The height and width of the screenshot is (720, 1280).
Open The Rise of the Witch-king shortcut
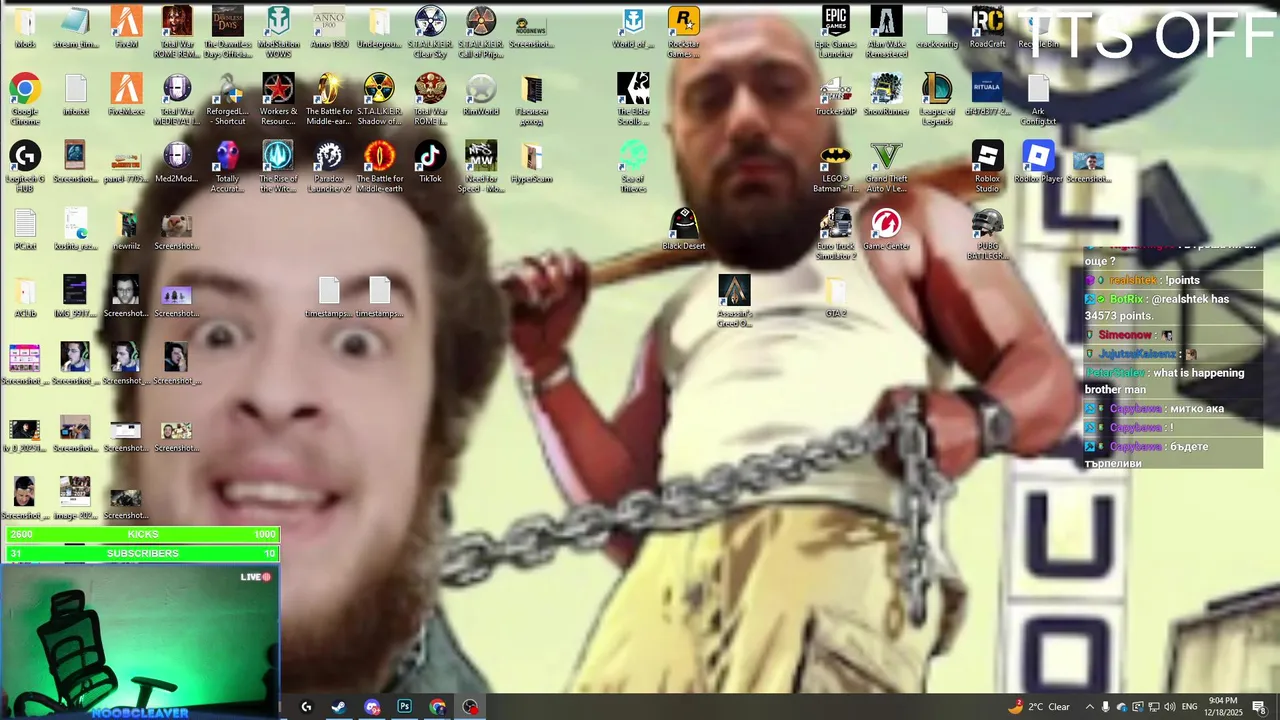(x=278, y=167)
